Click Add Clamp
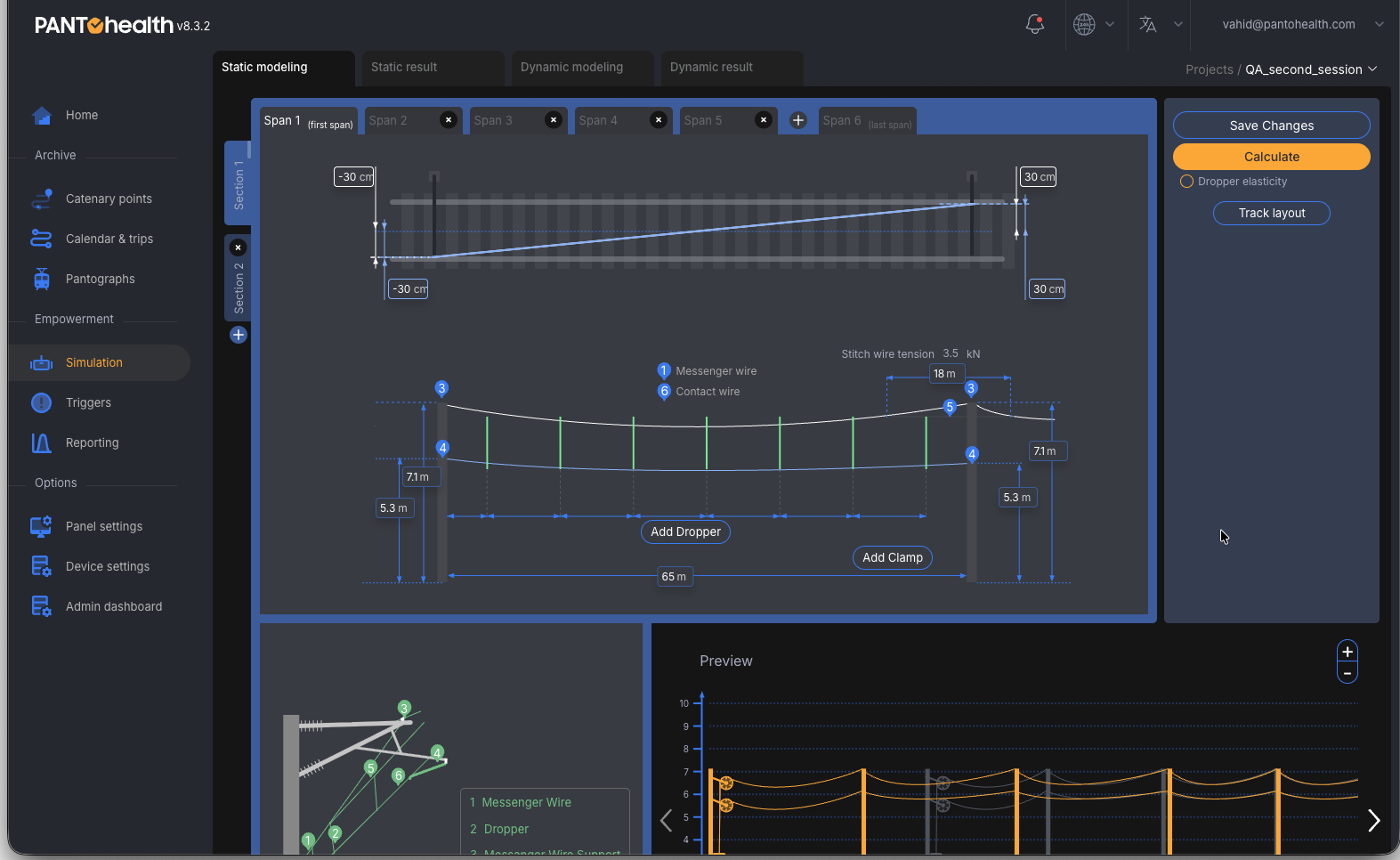 (893, 558)
